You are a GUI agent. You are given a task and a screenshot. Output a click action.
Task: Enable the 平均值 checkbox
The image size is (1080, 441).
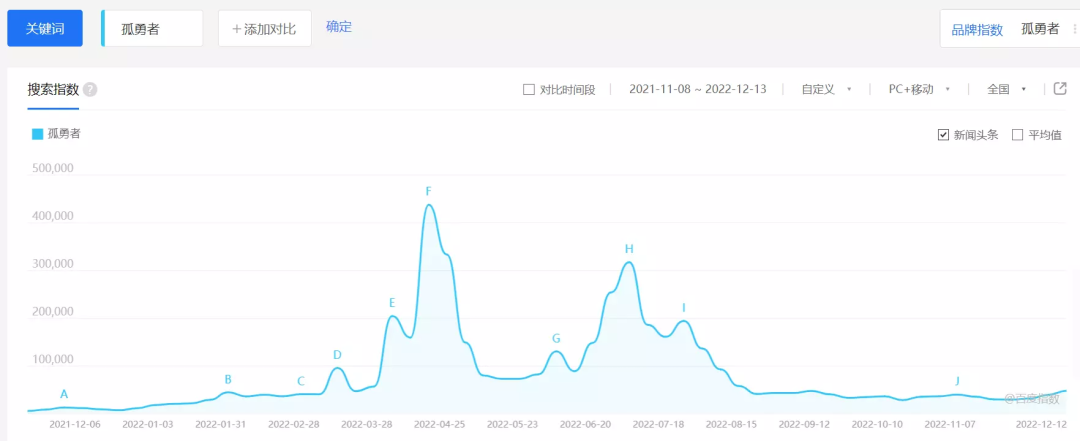coord(1018,135)
